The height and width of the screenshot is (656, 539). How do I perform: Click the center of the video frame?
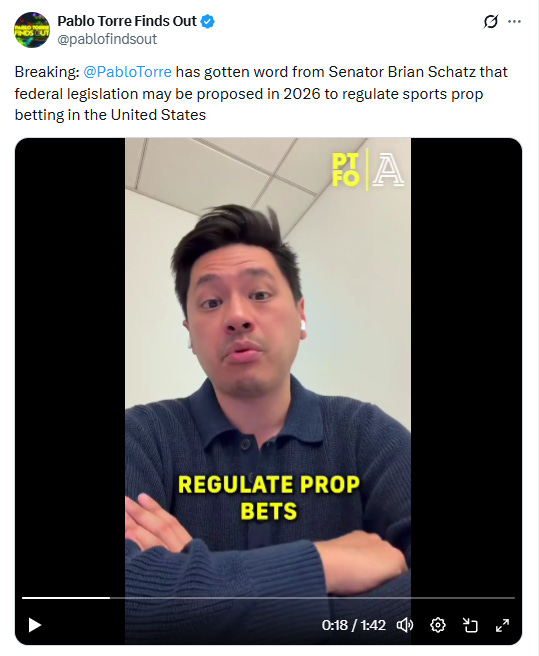[x=268, y=391]
